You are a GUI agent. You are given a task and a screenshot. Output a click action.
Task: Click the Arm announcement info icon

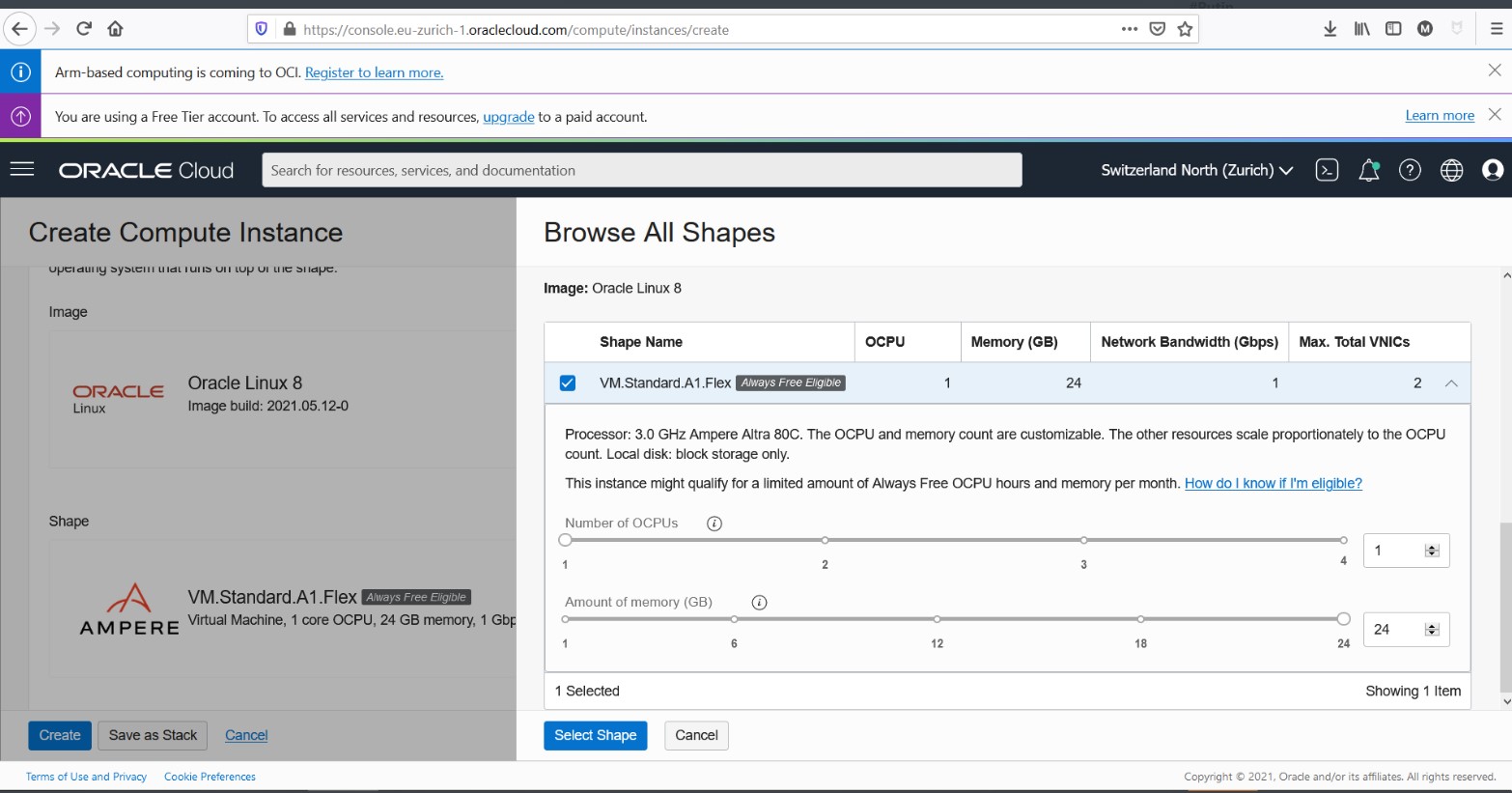(20, 71)
